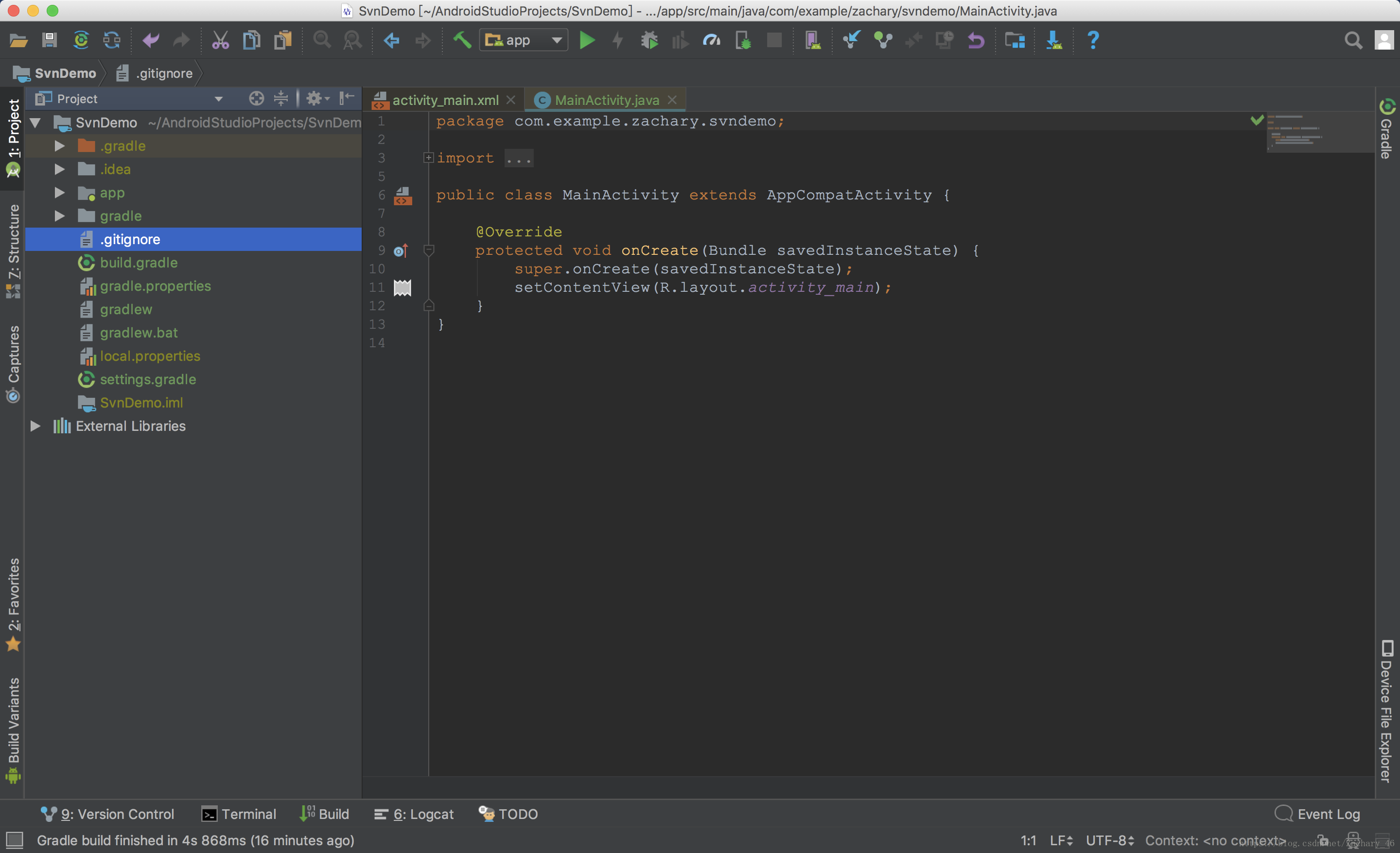Close the activity_main.xml tab

(510, 100)
